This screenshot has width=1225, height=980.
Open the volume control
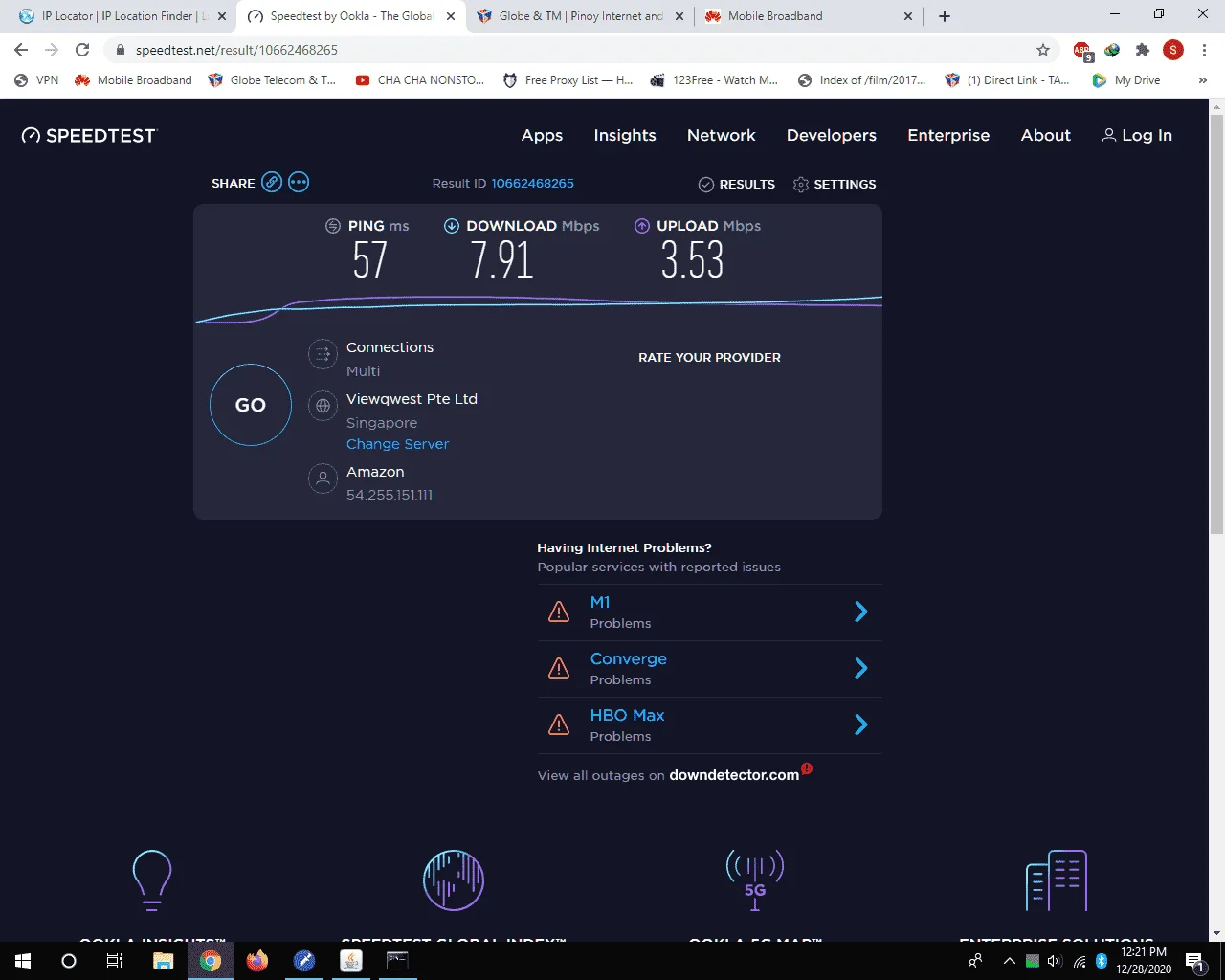tap(1056, 961)
